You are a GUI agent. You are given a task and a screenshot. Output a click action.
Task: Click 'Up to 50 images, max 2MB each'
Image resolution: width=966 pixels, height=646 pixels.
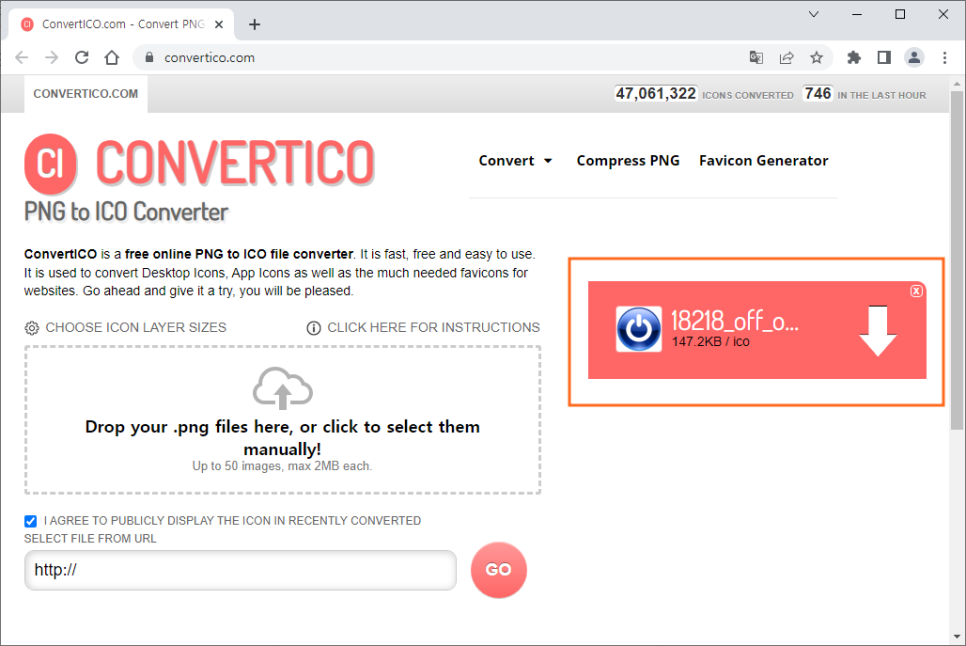(282, 466)
